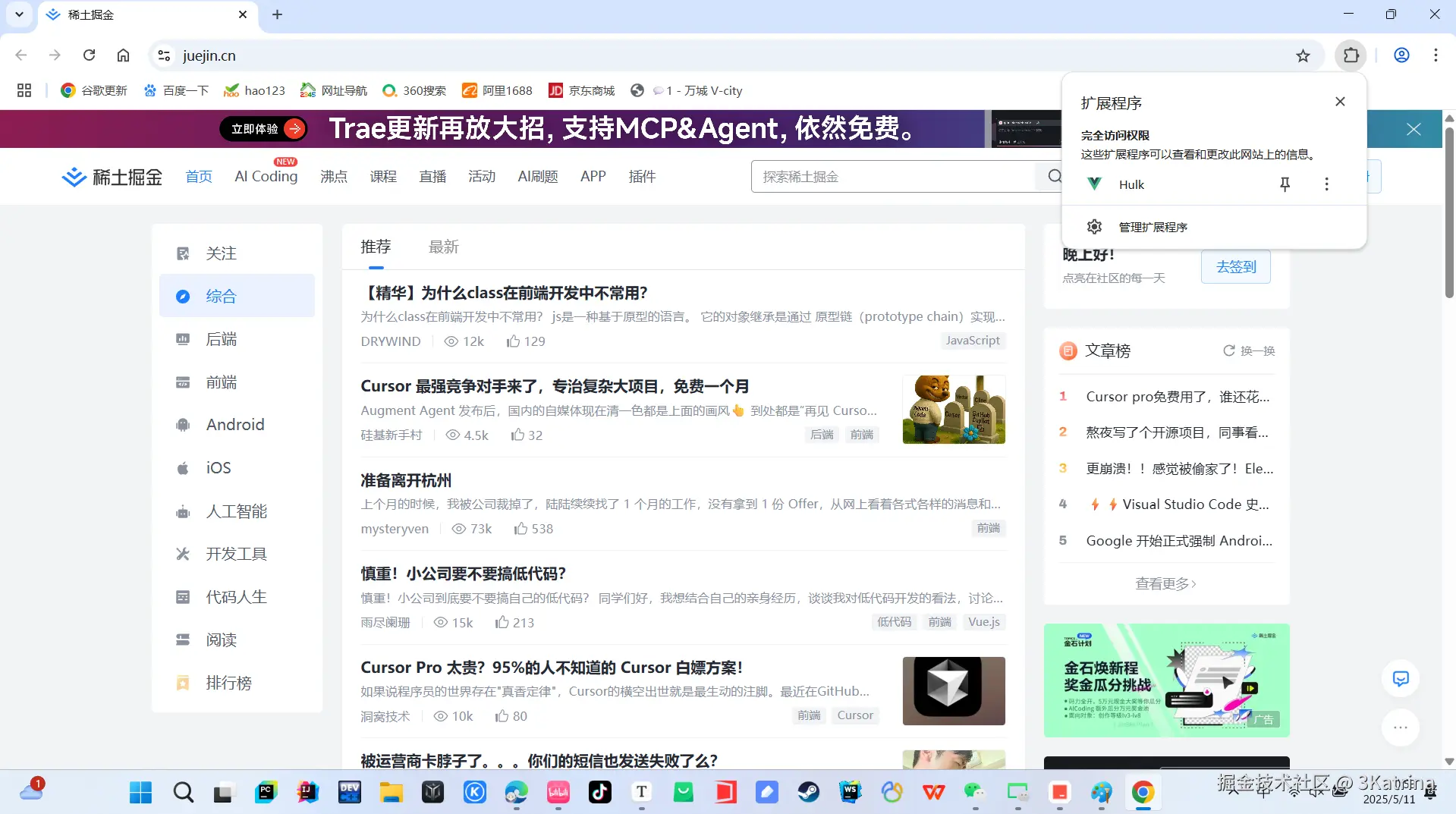Reload the juejin.cn page

point(89,55)
